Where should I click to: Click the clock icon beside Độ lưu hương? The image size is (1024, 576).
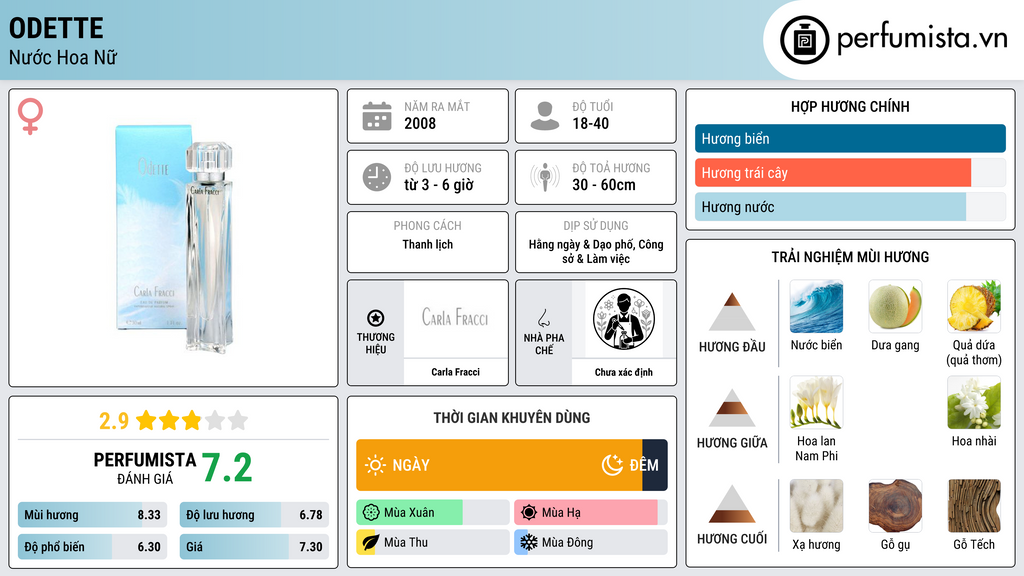pos(377,177)
